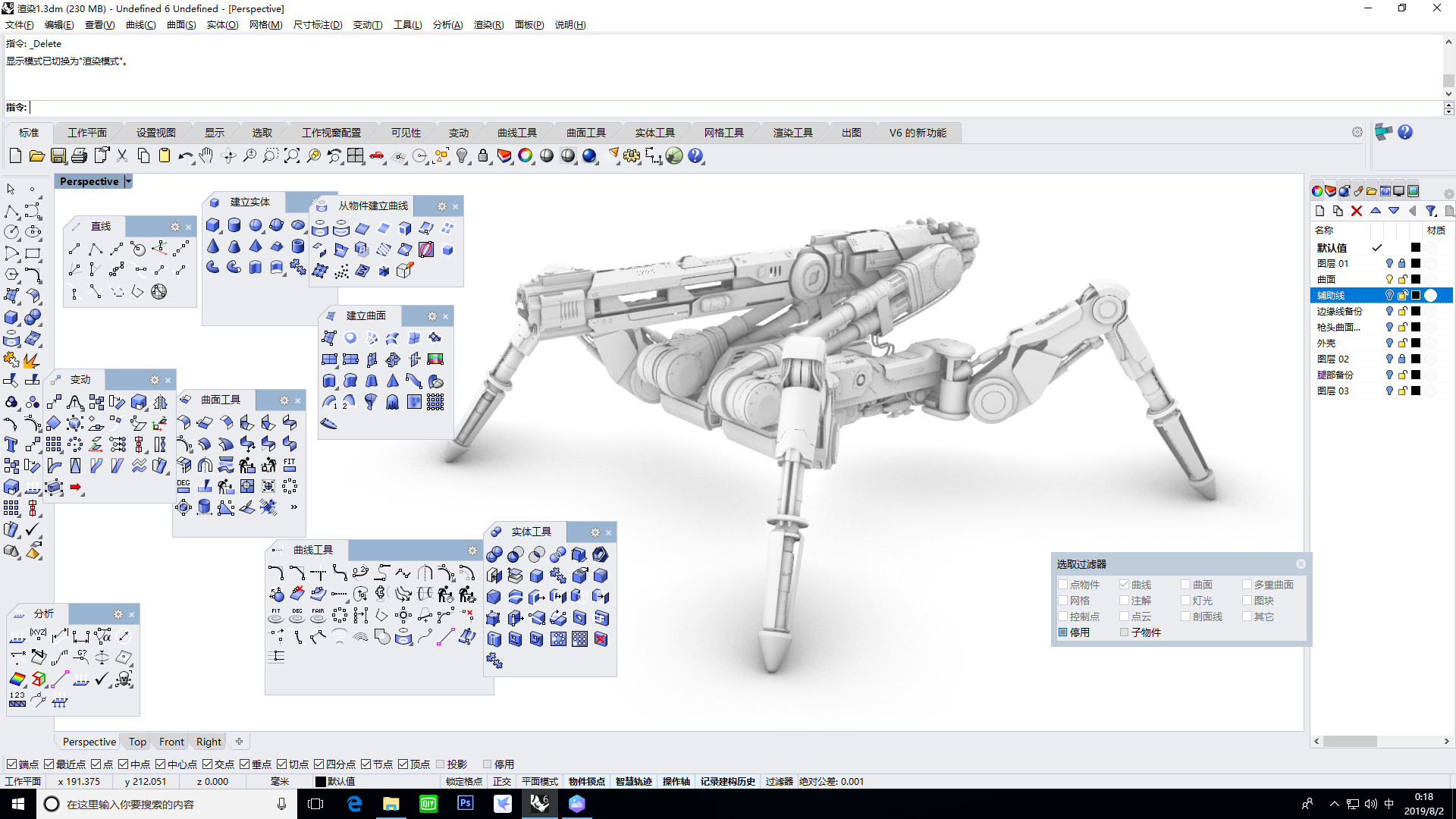Select the Print icon in the toolbar
This screenshot has height=819, width=1456.
click(x=79, y=155)
